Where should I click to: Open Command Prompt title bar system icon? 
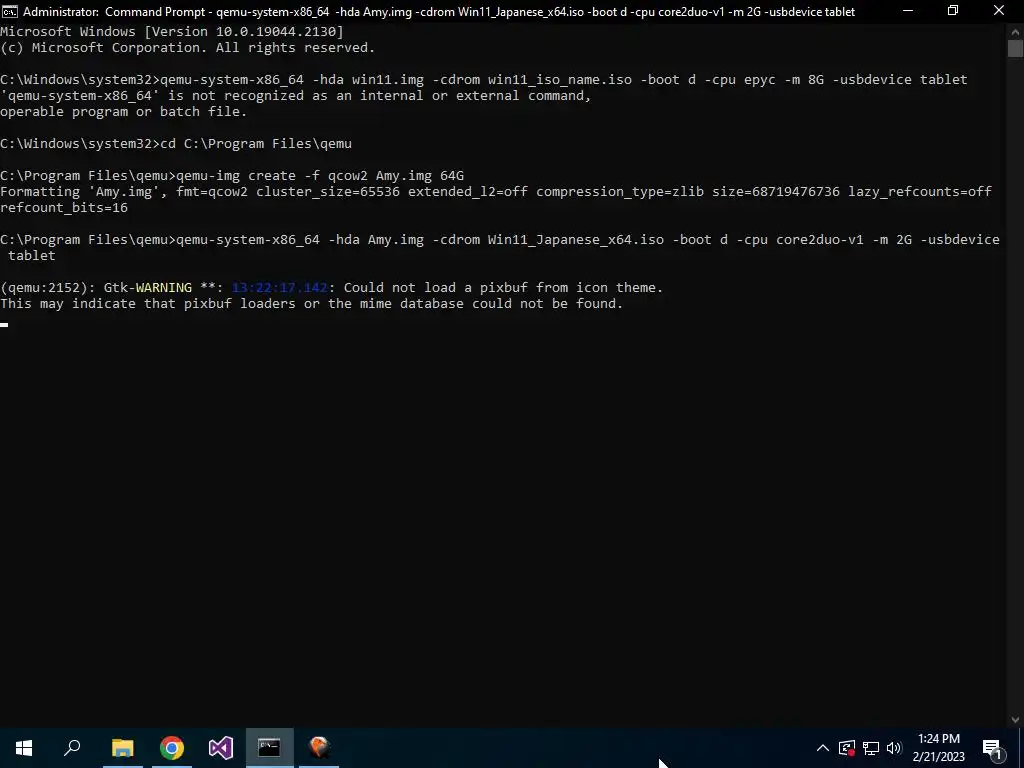click(x=10, y=11)
